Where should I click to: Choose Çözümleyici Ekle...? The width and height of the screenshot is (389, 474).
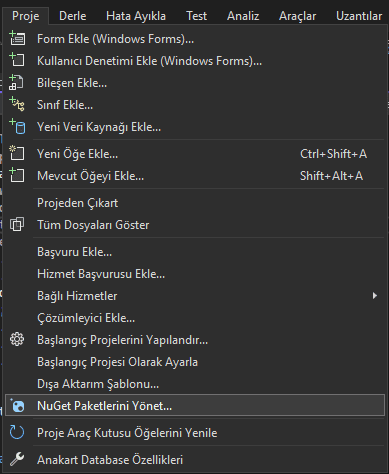(x=195, y=318)
